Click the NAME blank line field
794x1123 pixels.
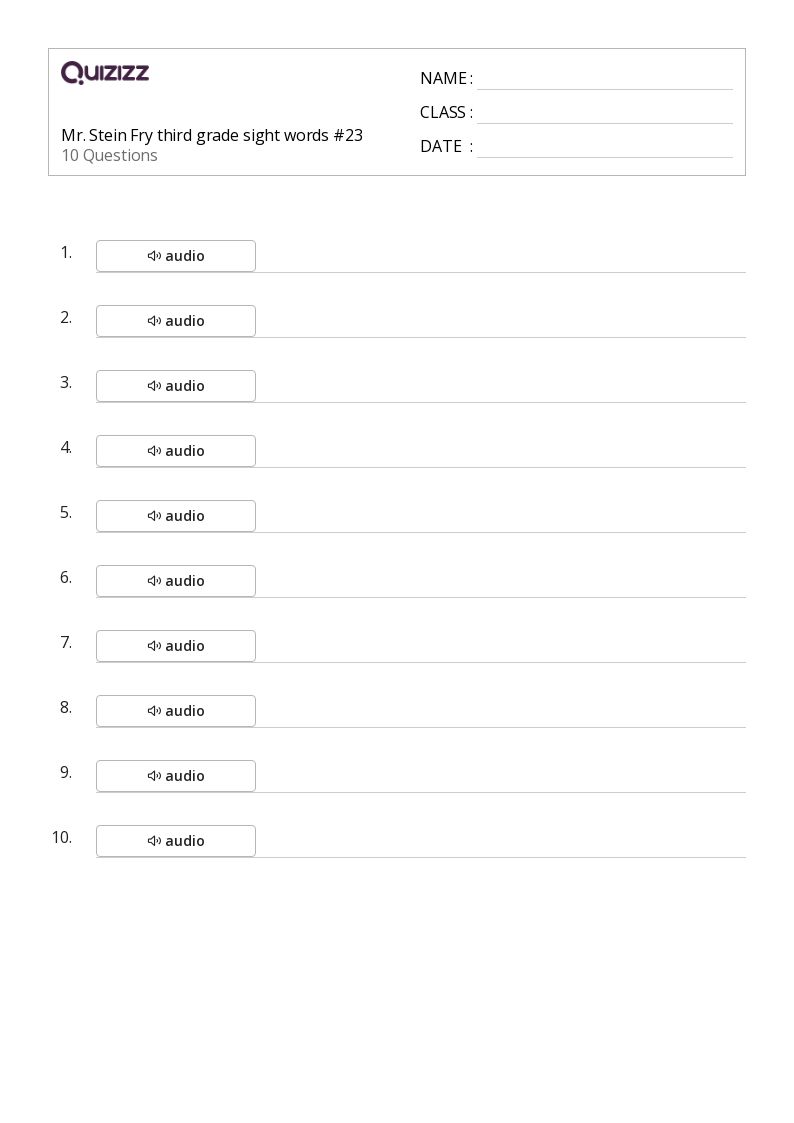(604, 80)
